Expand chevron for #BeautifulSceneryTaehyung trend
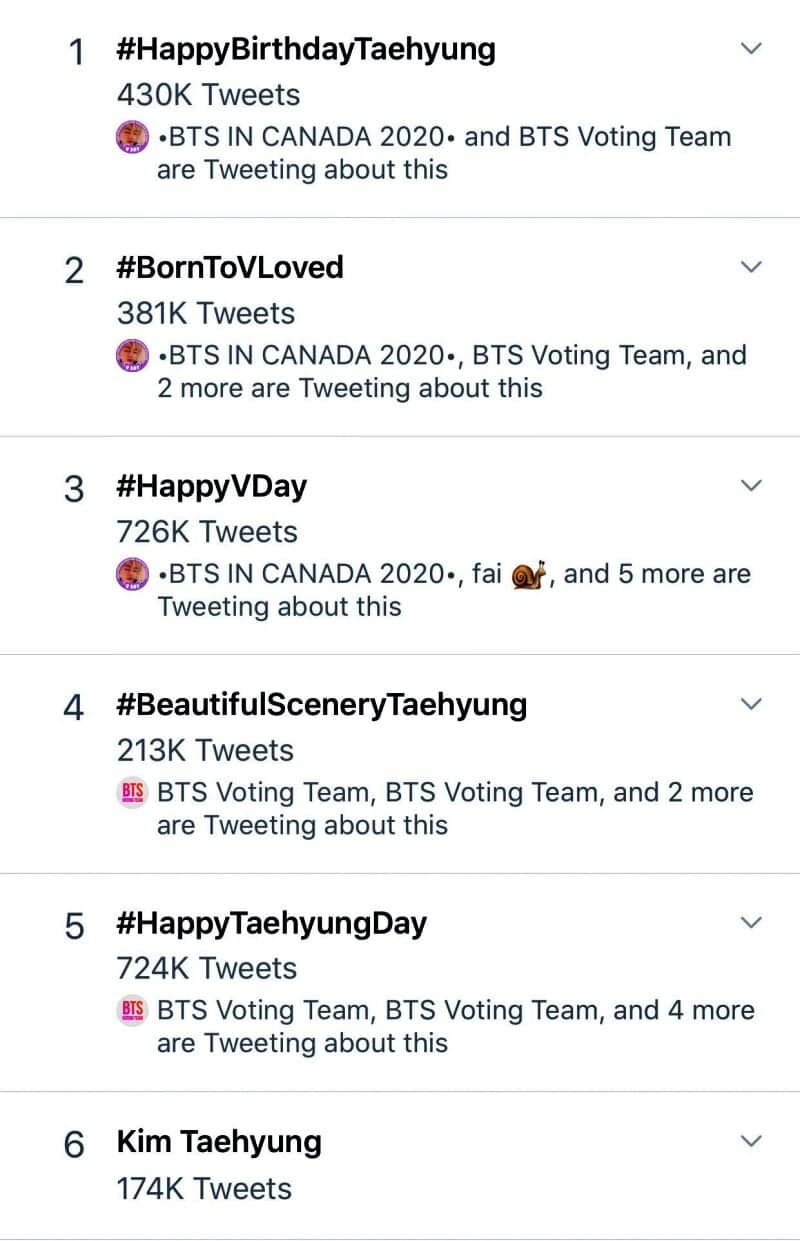 pos(750,703)
